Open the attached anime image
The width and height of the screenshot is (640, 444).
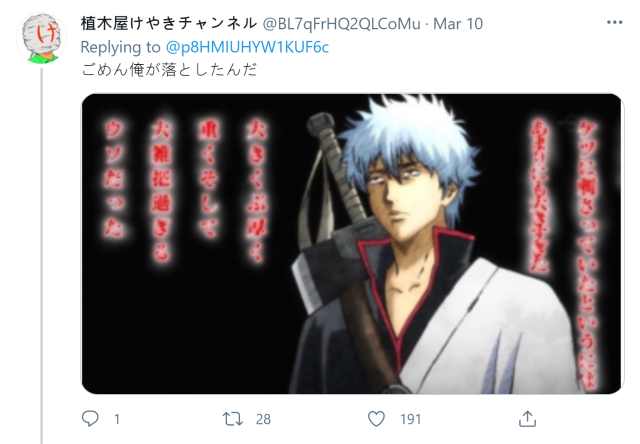[351, 244]
